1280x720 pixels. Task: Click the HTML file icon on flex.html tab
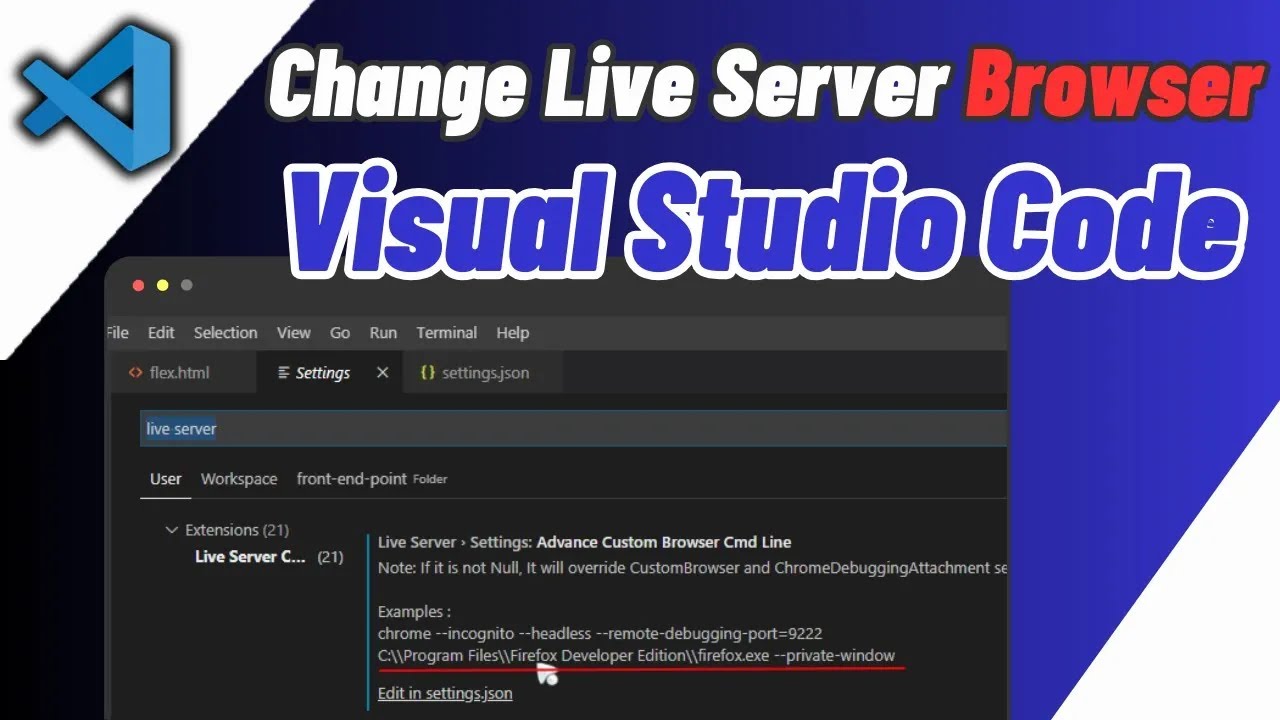coord(135,372)
